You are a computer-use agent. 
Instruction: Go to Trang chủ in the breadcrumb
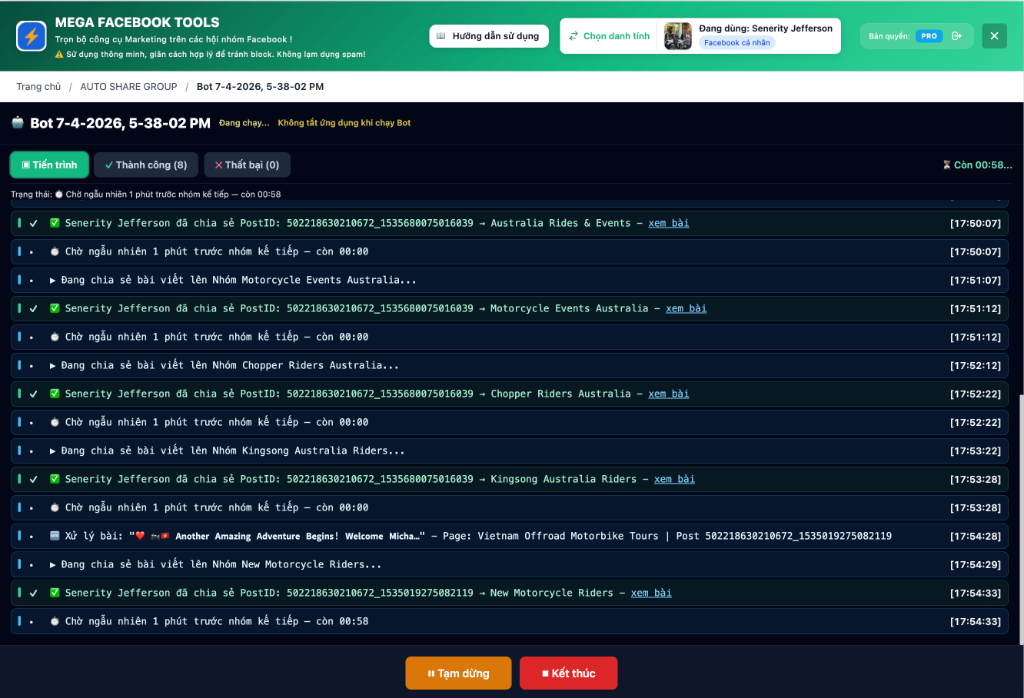point(39,87)
